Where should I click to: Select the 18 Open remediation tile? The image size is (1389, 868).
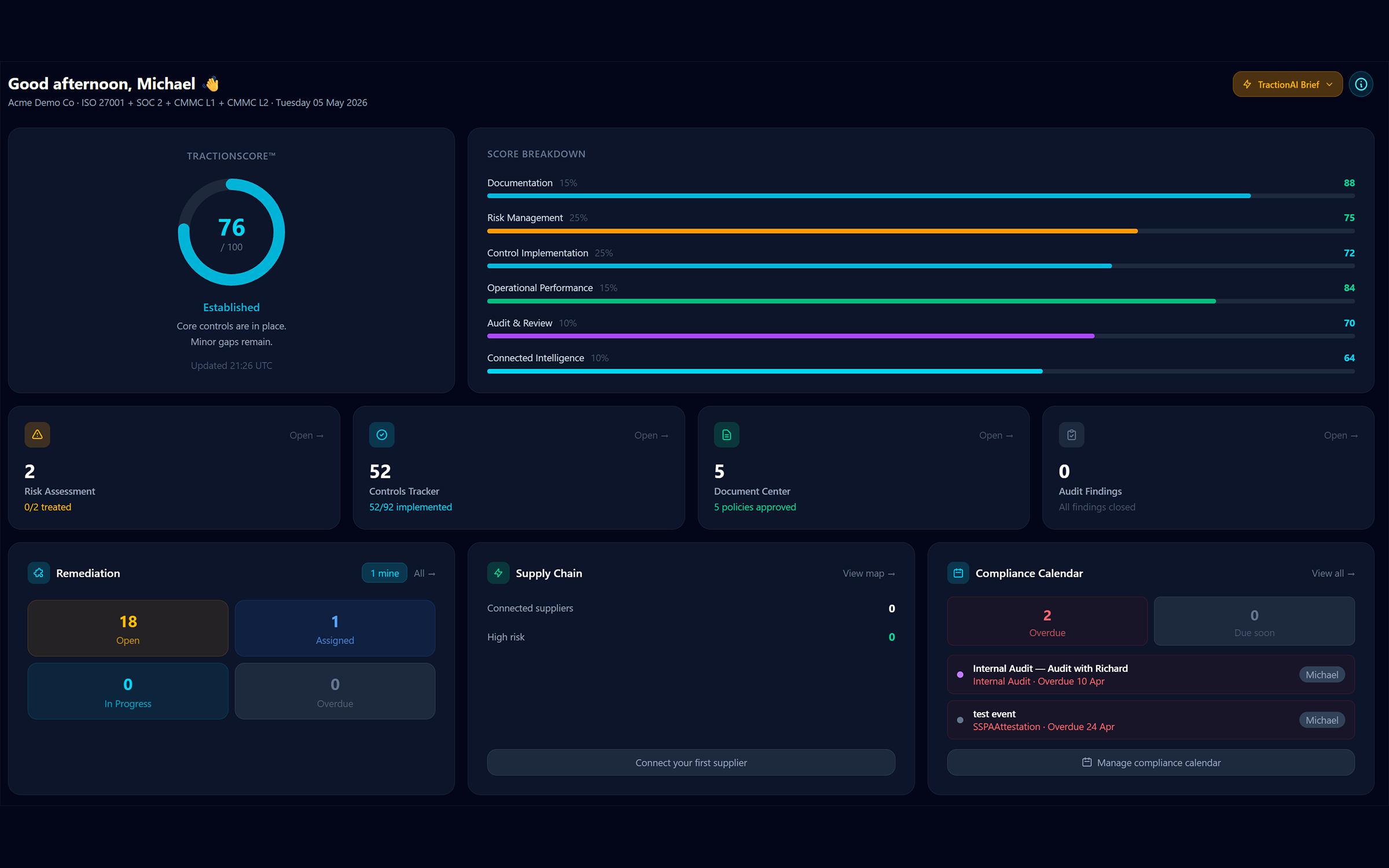[x=128, y=628]
